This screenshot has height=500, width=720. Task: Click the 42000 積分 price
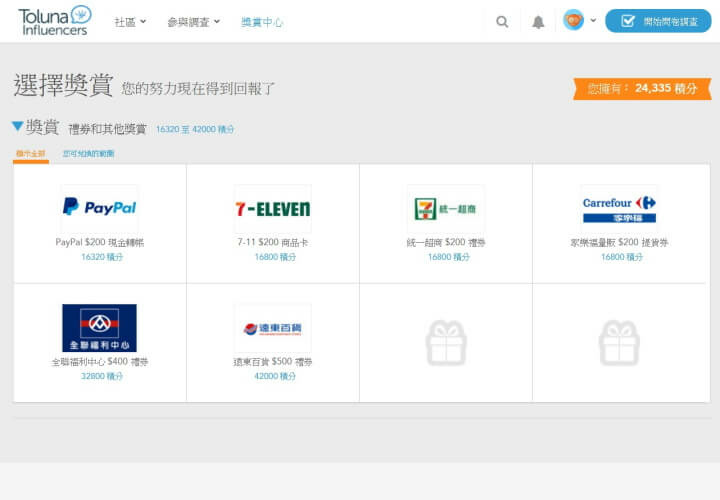tap(275, 376)
